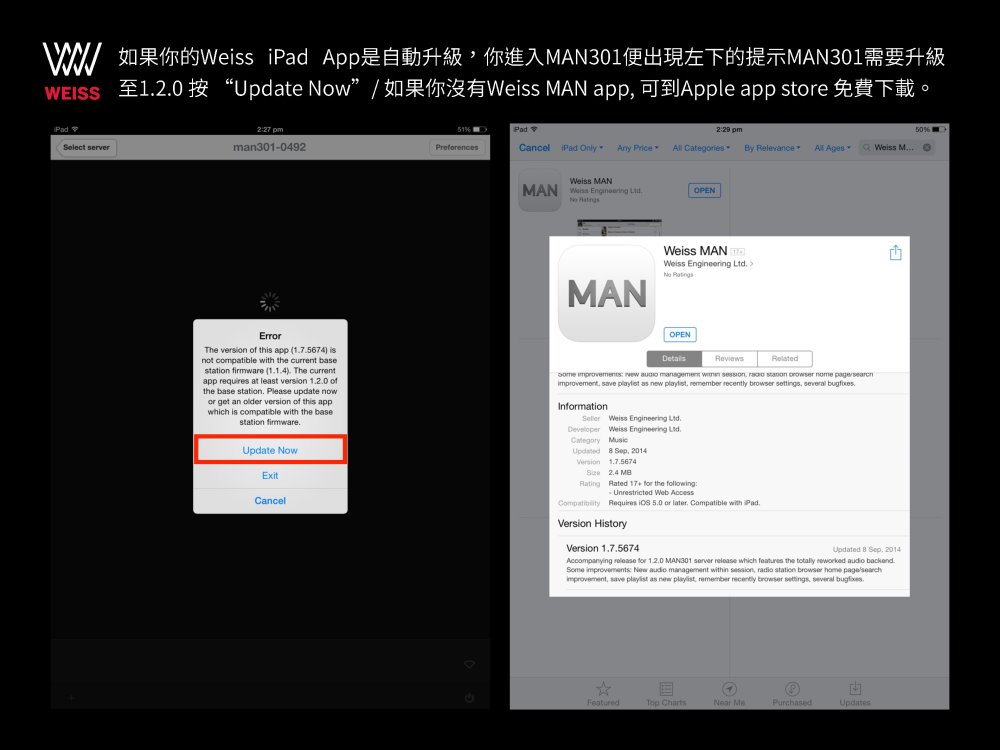Switch to the Reviews tab
The height and width of the screenshot is (750, 1000).
coord(730,358)
